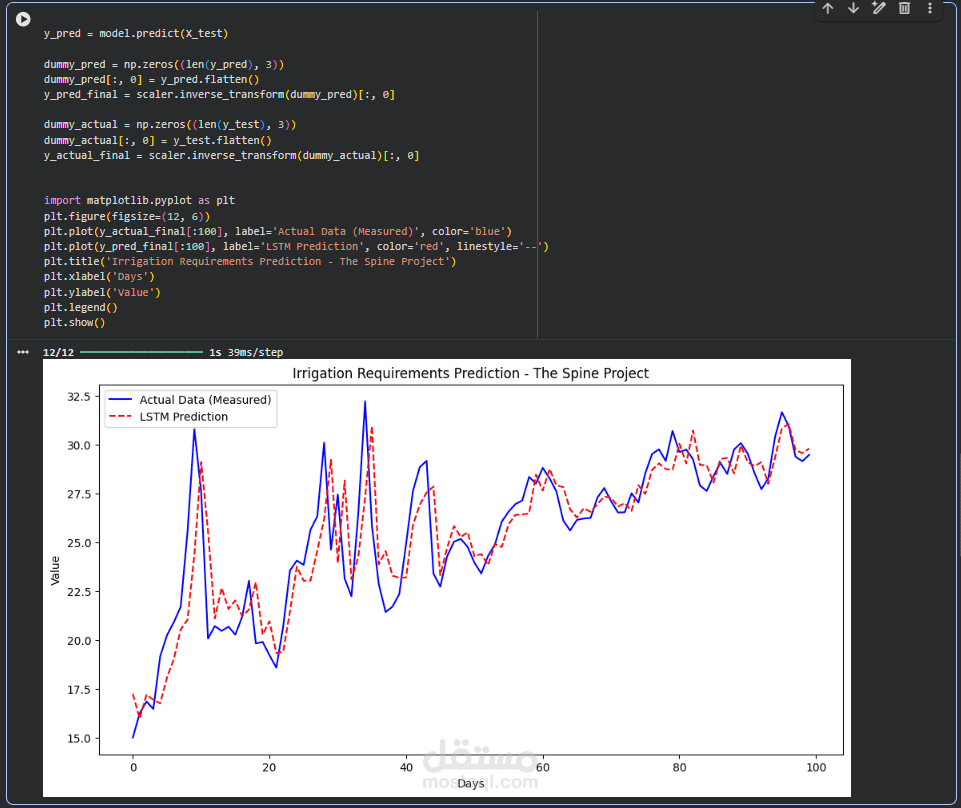Viewport: 961px width, 808px height.
Task: Click line 'plt.show()'
Action: point(74,322)
